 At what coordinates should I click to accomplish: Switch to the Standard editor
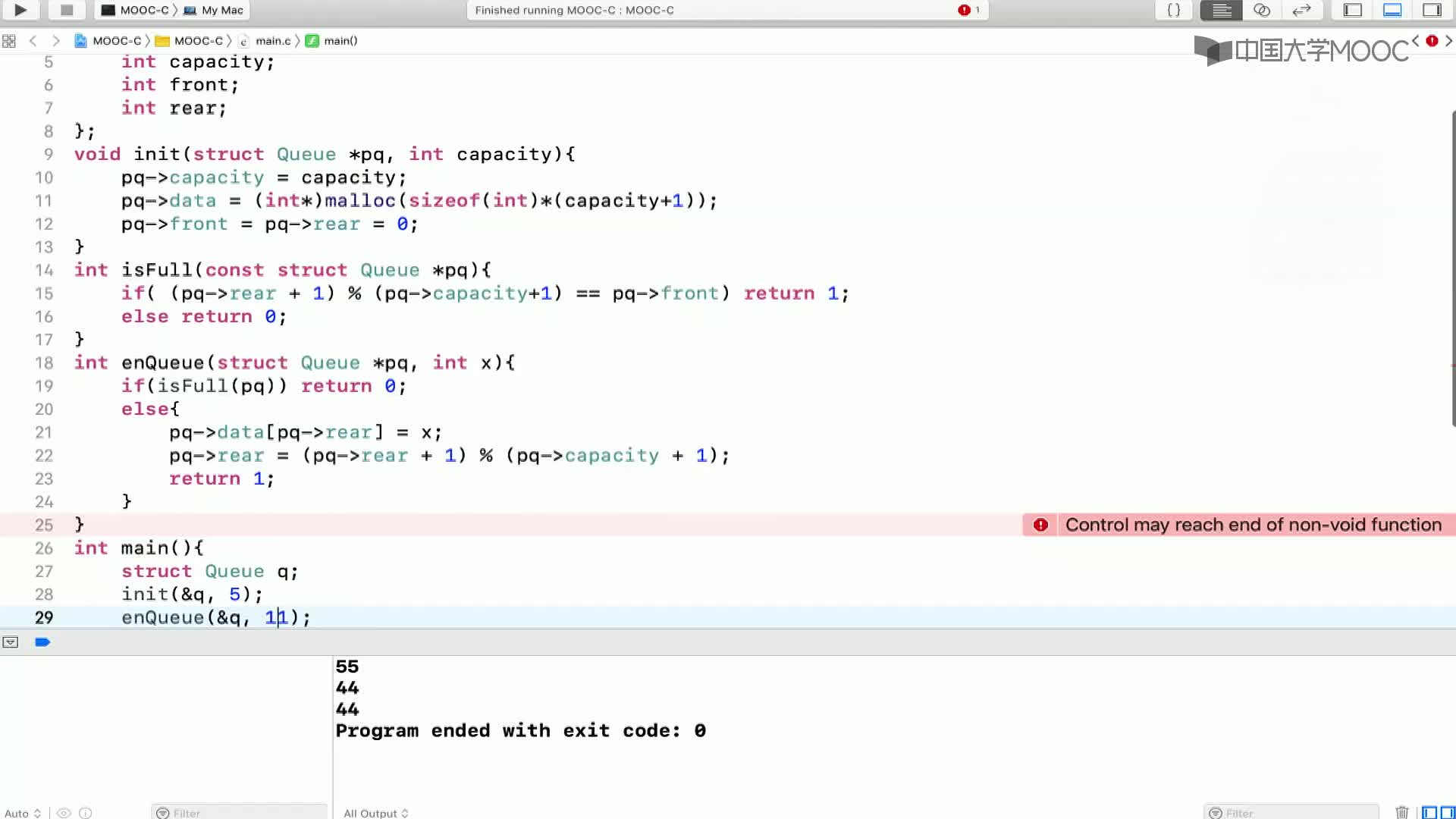1221,10
